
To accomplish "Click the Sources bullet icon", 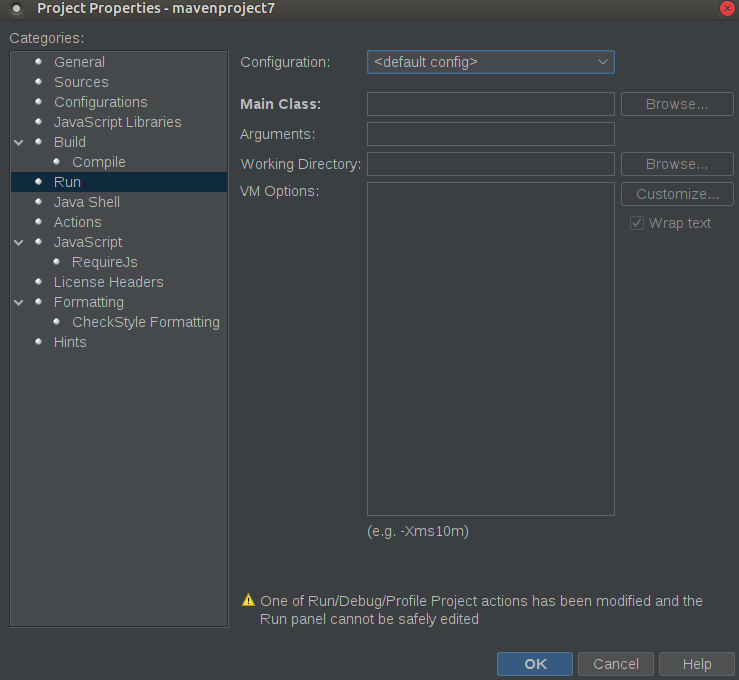I will point(39,81).
